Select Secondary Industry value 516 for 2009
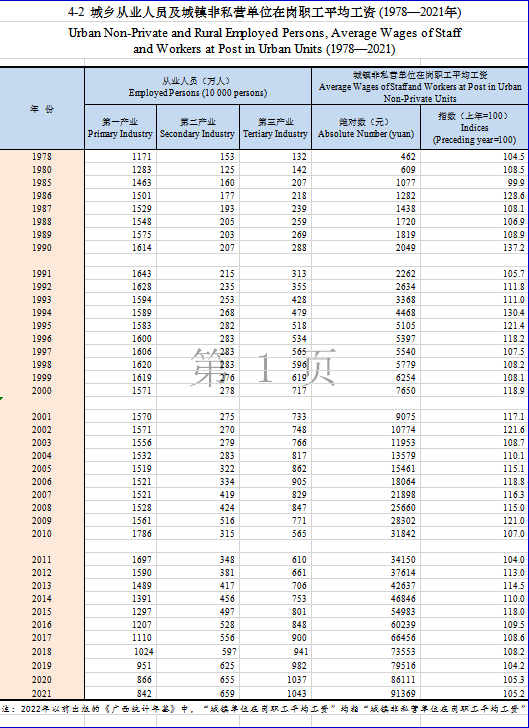 pos(198,520)
